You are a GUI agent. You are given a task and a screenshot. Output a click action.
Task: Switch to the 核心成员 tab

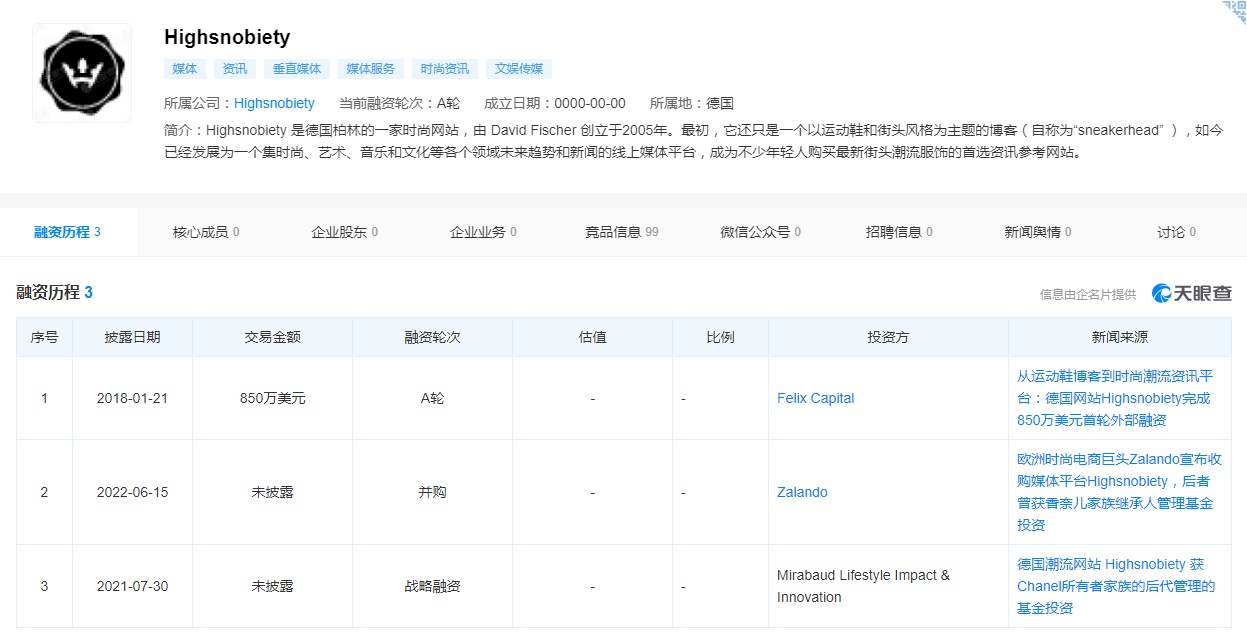206,232
